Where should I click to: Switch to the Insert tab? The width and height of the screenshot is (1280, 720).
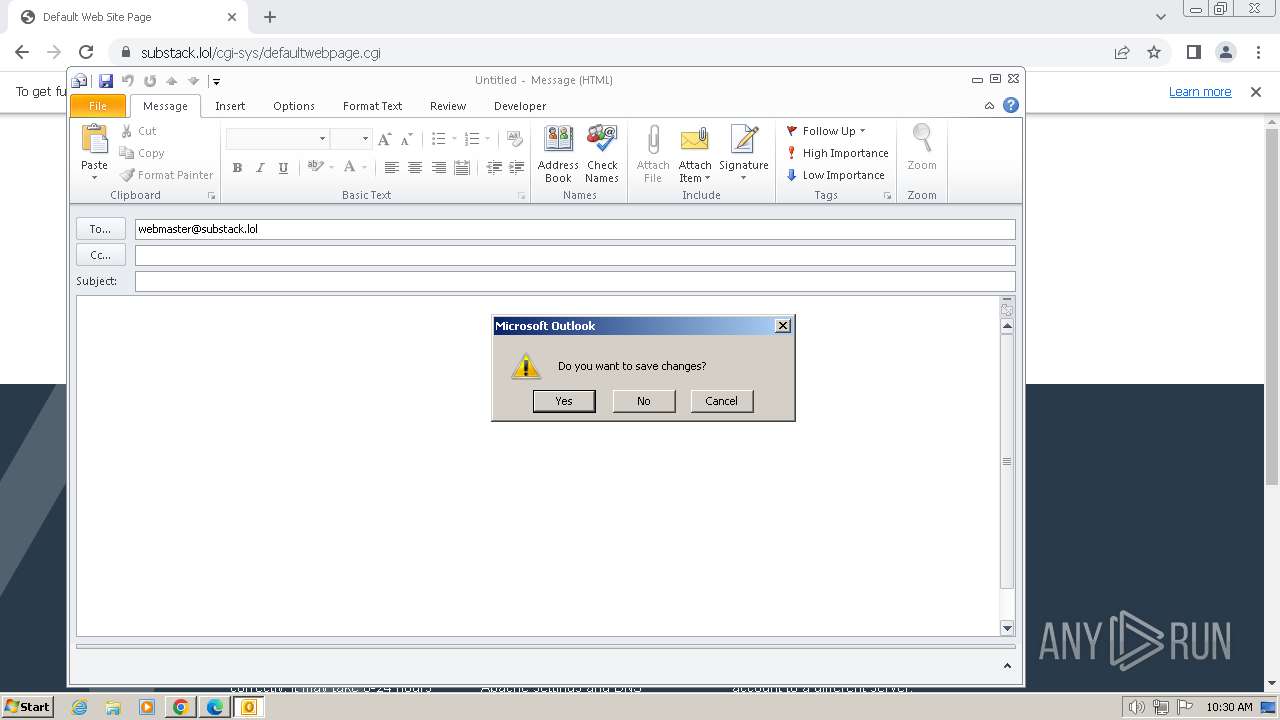click(x=230, y=106)
